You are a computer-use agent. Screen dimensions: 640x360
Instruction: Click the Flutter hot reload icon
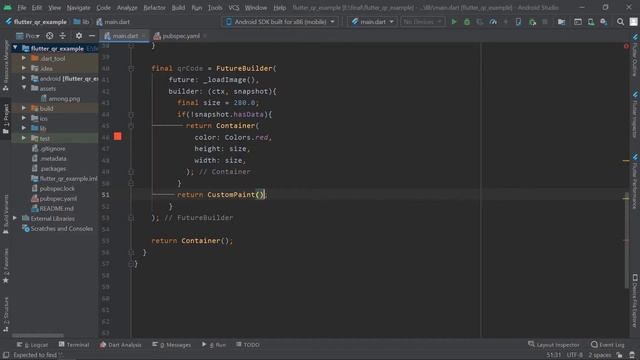[x=506, y=22]
